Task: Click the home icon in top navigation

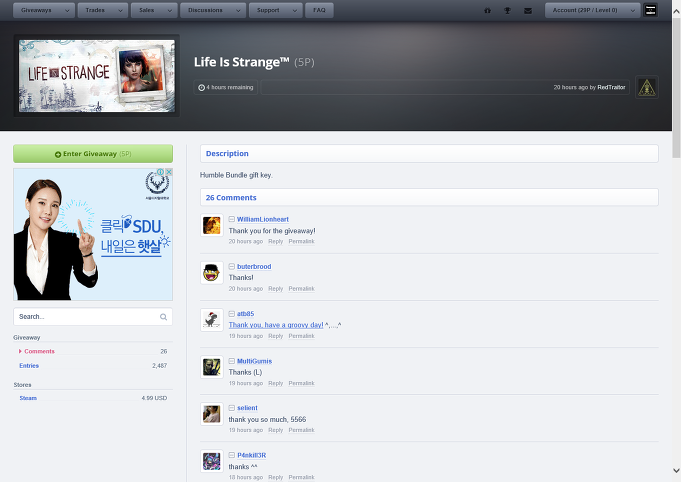Action: point(487,10)
